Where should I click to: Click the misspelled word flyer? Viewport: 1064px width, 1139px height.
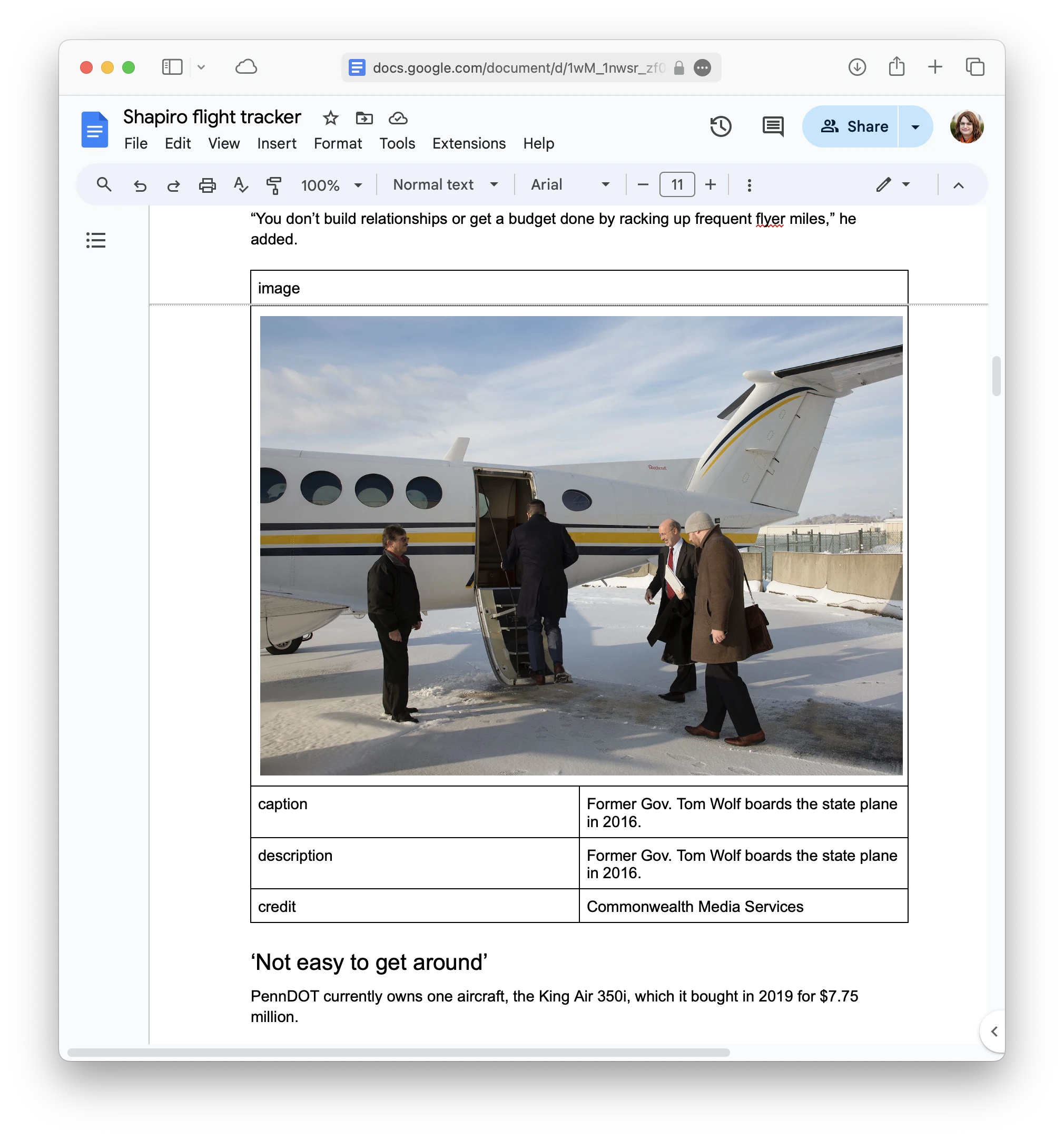coord(770,219)
